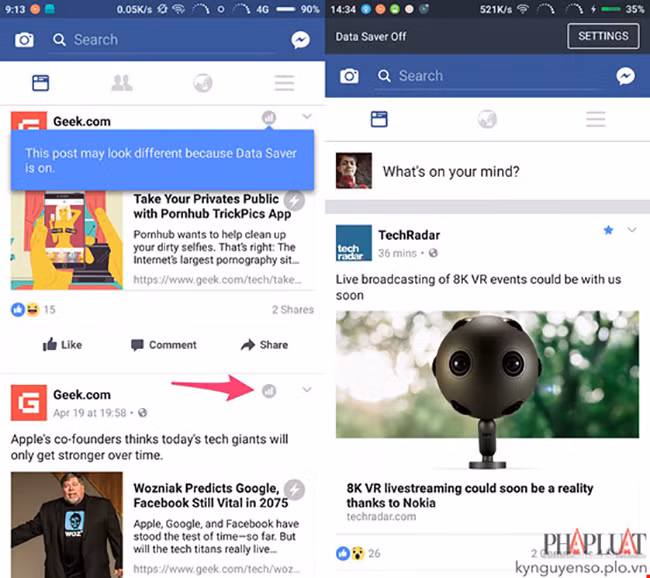Open Messenger in left Facebook screen
Viewport: 650px width, 578px height.
(300, 40)
